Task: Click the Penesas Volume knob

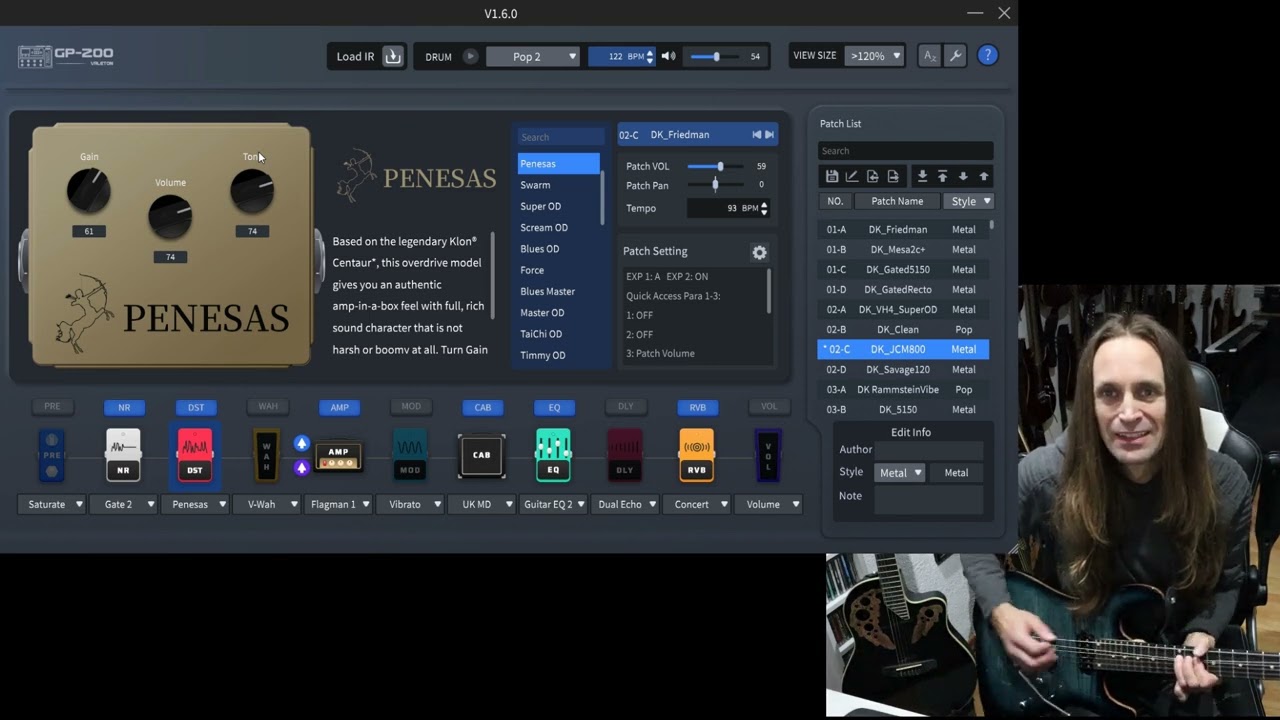Action: point(170,217)
